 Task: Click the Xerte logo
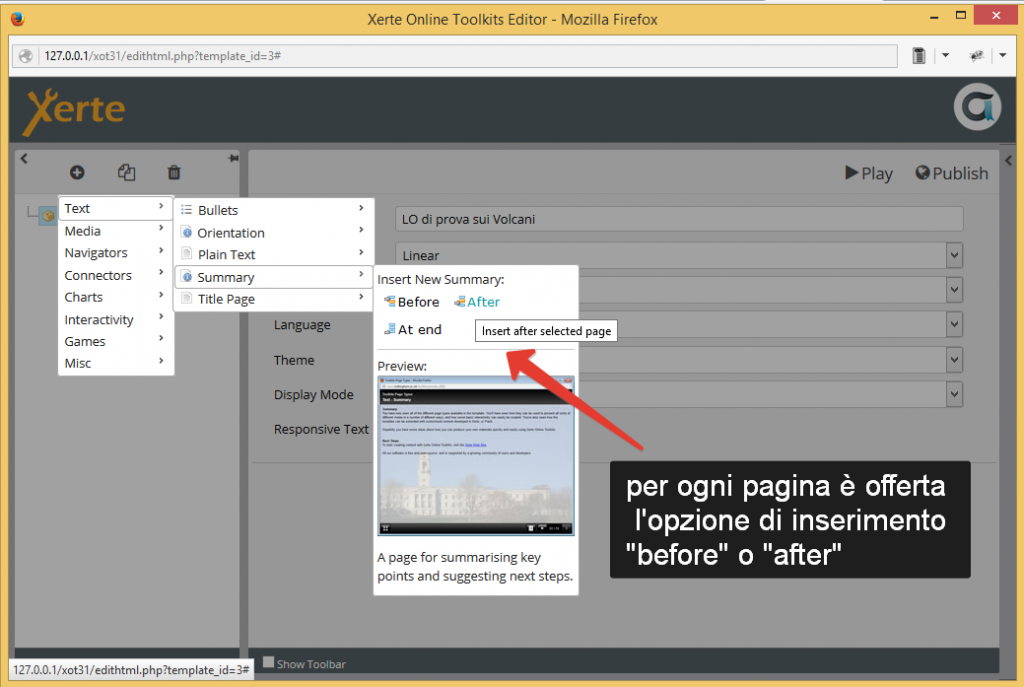click(74, 110)
